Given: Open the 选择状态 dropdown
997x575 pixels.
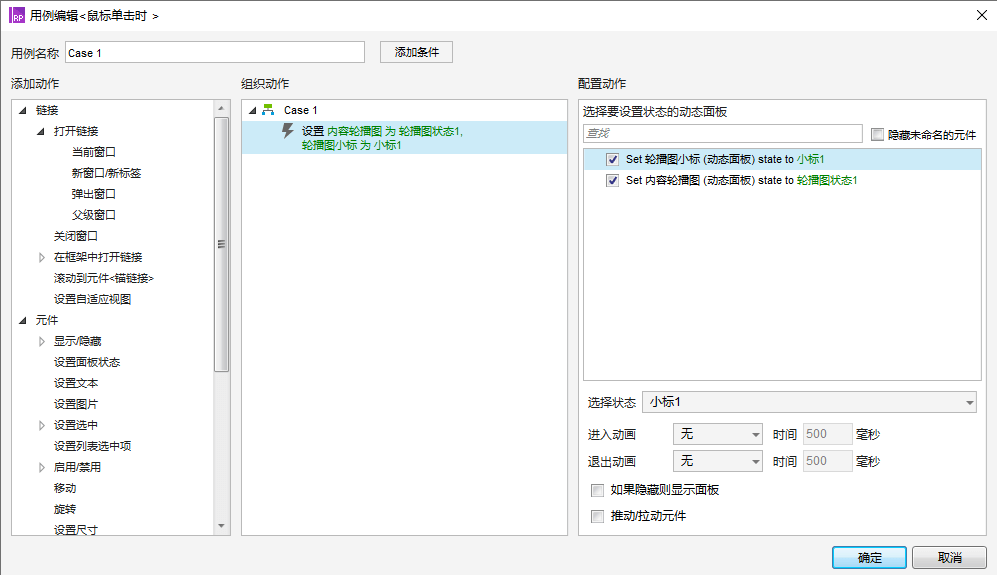Looking at the screenshot, I should tap(809, 402).
